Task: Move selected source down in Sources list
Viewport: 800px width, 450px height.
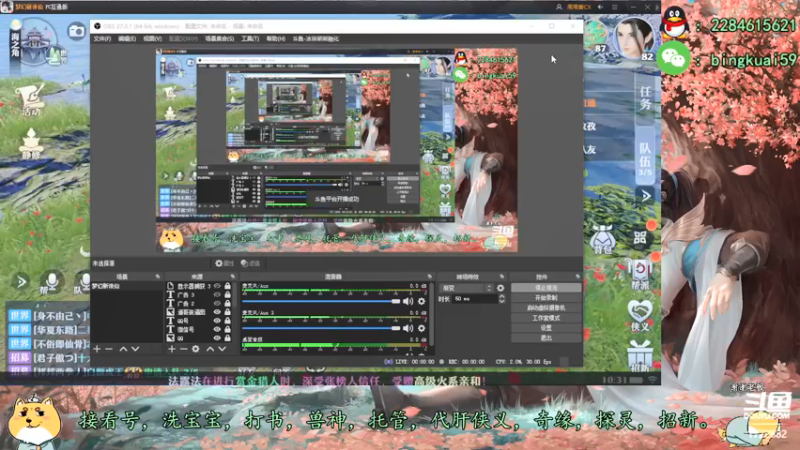Action: [222, 349]
